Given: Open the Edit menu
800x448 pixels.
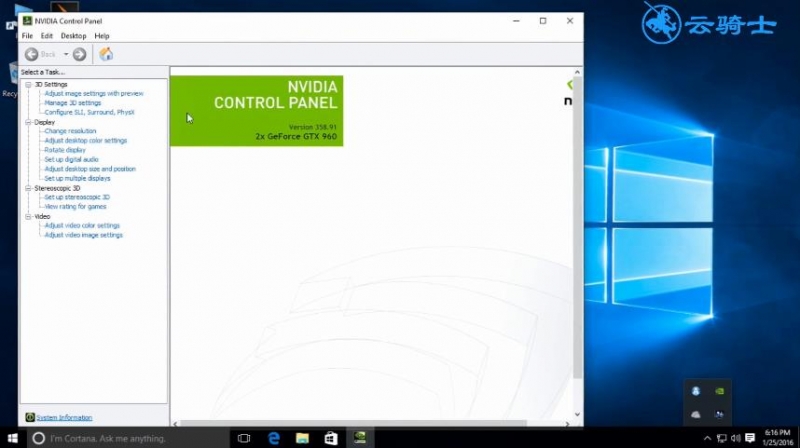Looking at the screenshot, I should tap(46, 36).
